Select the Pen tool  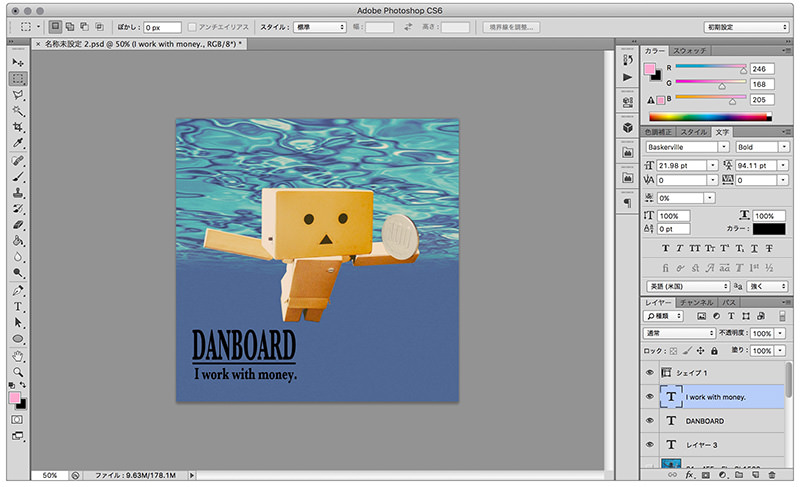tap(18, 290)
